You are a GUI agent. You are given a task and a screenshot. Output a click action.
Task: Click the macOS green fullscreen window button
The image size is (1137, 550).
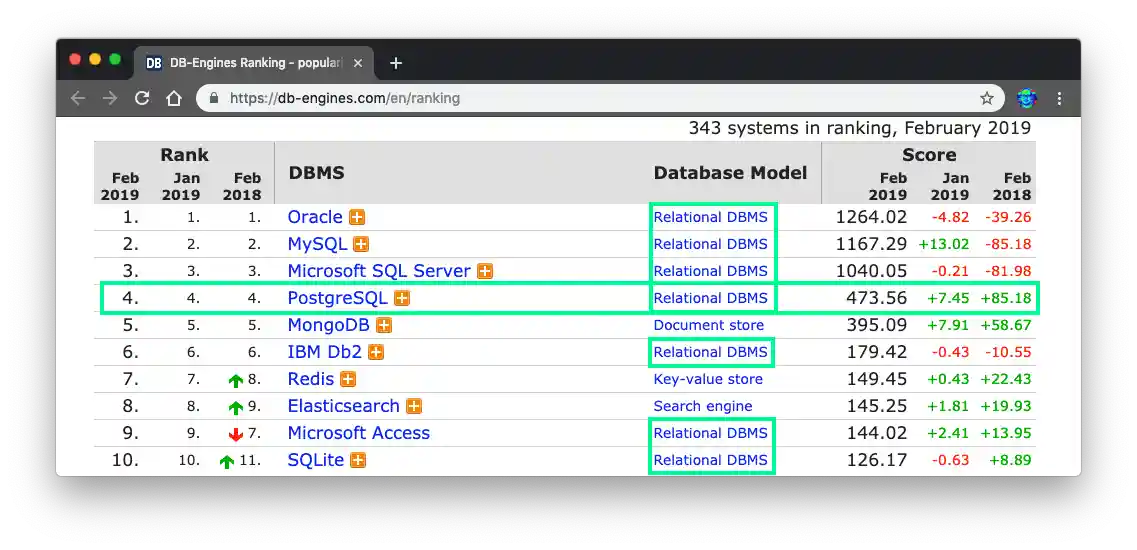(115, 59)
